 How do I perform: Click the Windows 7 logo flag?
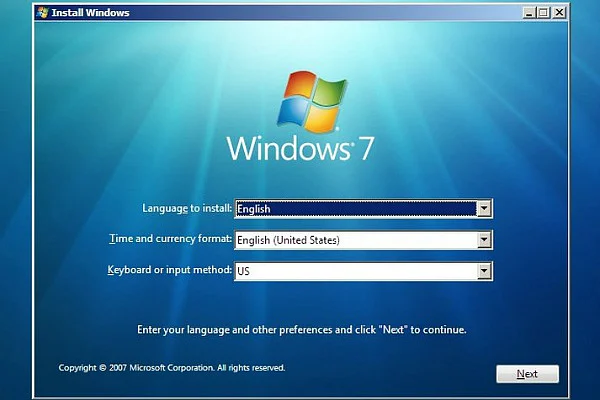[x=311, y=101]
